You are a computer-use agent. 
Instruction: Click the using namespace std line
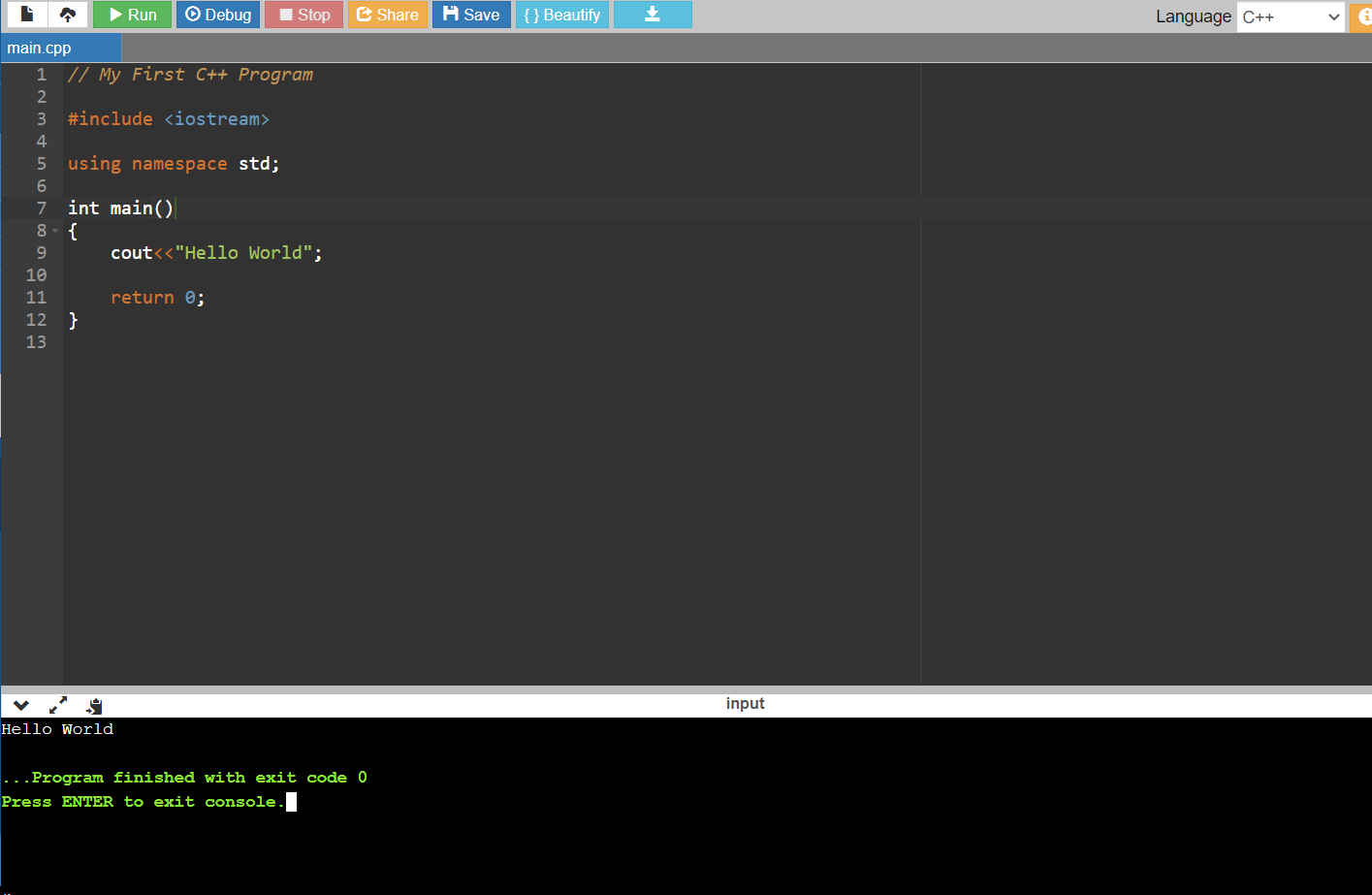[174, 164]
